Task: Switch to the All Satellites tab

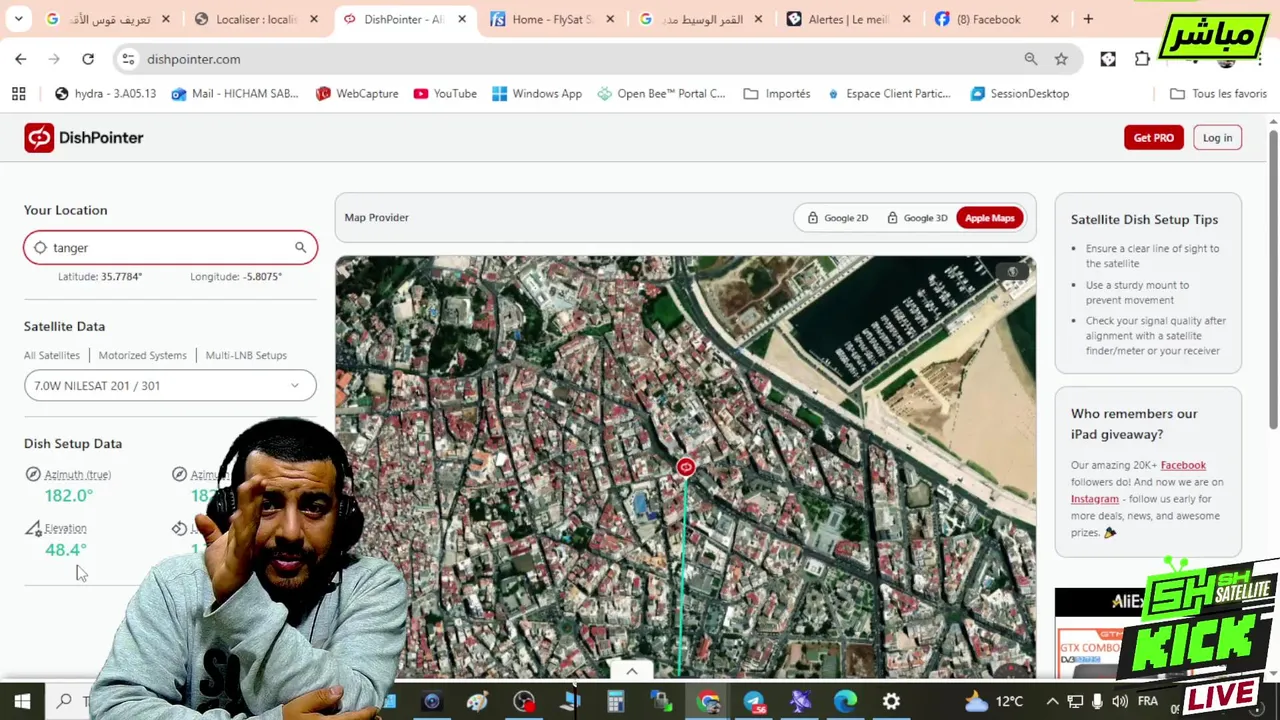Action: point(52,355)
